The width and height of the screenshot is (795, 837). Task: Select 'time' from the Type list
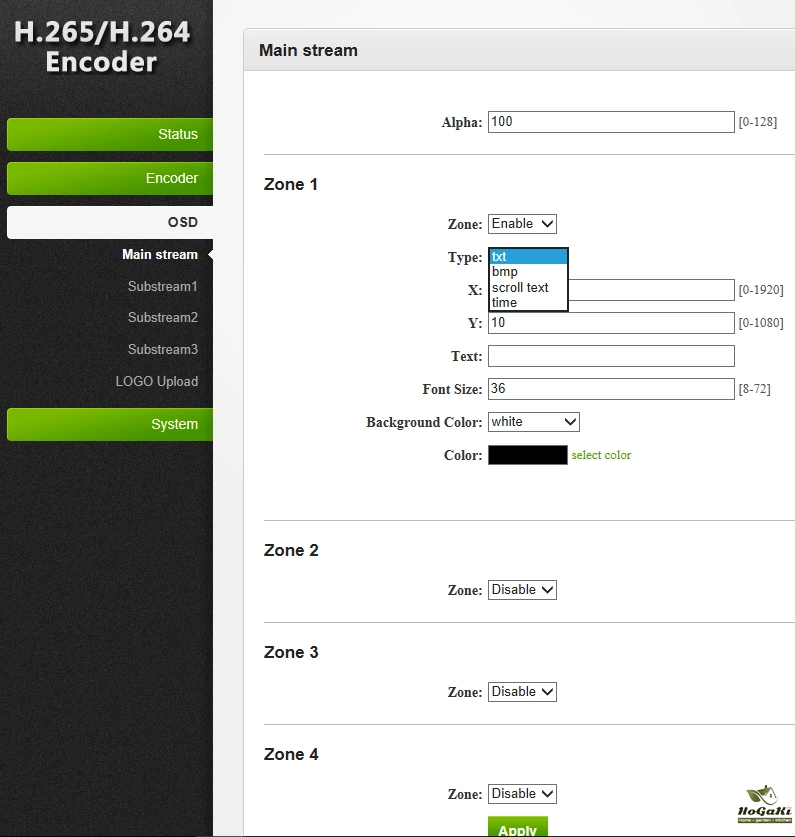(x=505, y=302)
